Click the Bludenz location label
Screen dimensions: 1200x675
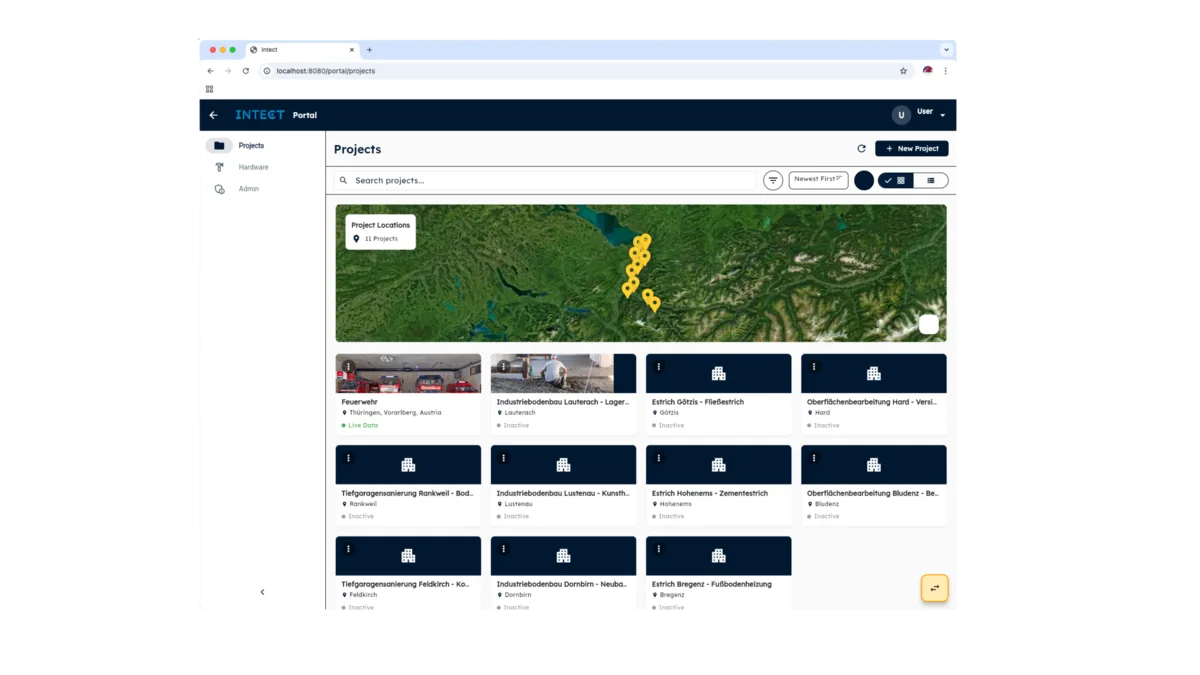[828, 504]
